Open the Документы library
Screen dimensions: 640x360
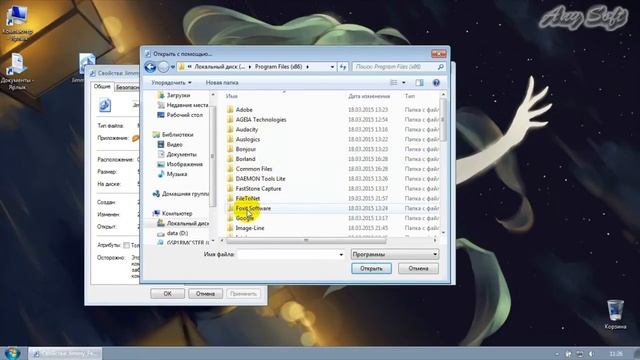177,154
